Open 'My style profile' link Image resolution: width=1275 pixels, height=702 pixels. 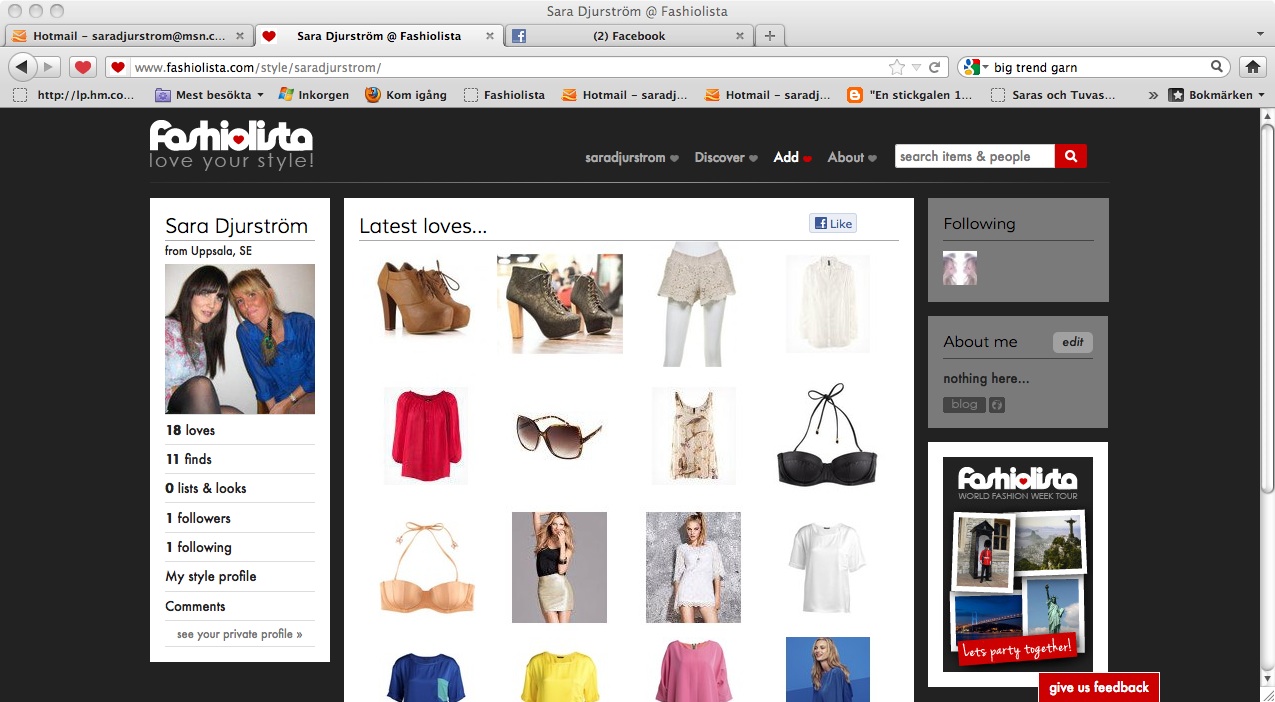point(211,576)
